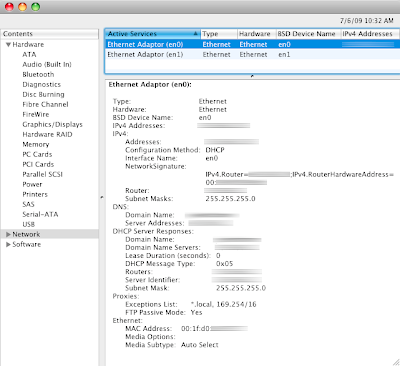Viewport: 400px width, 366px height.
Task: Select the Network category label
Action: click(x=26, y=234)
